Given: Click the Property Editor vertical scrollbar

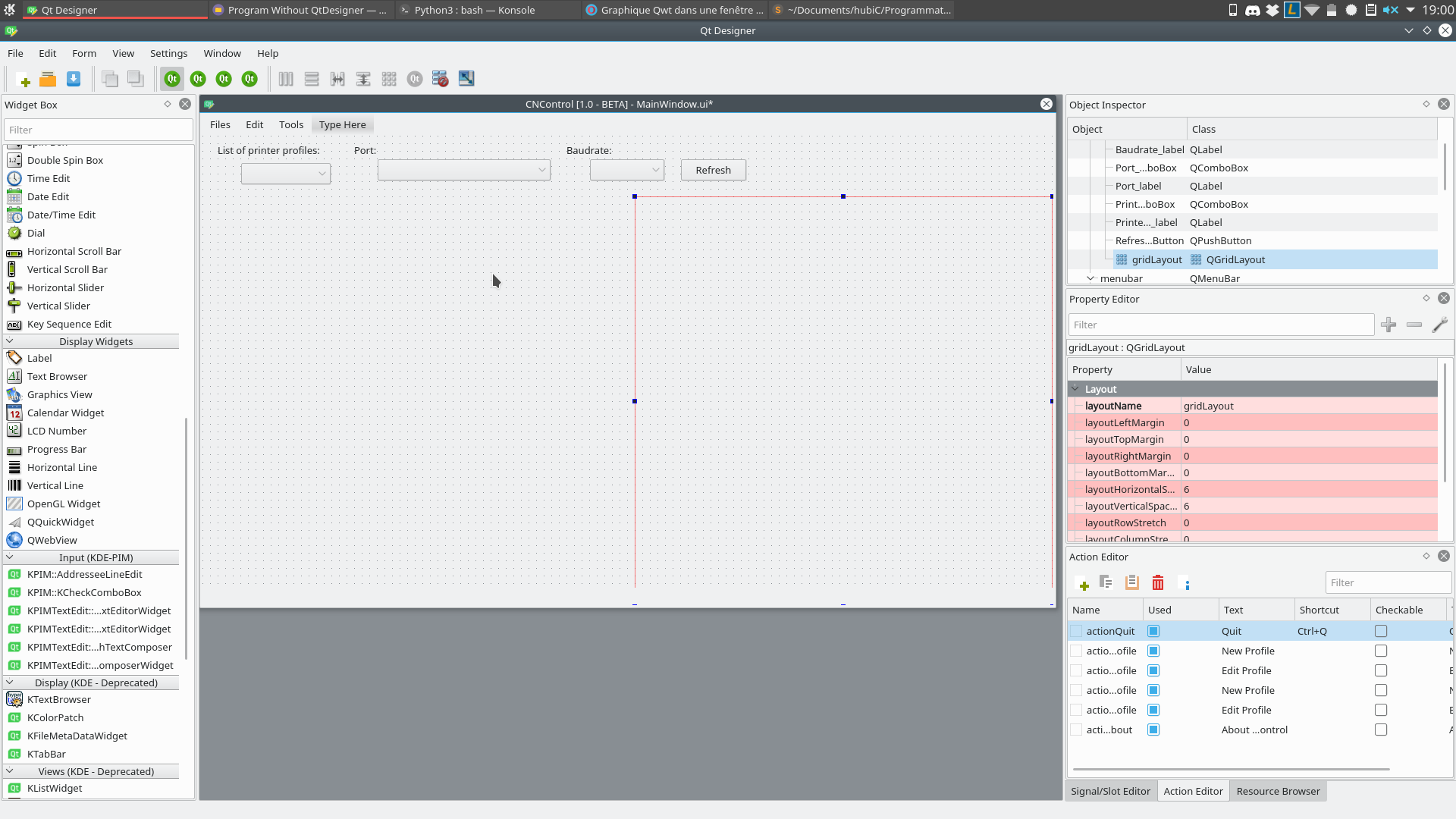Looking at the screenshot, I should (x=1445, y=422).
